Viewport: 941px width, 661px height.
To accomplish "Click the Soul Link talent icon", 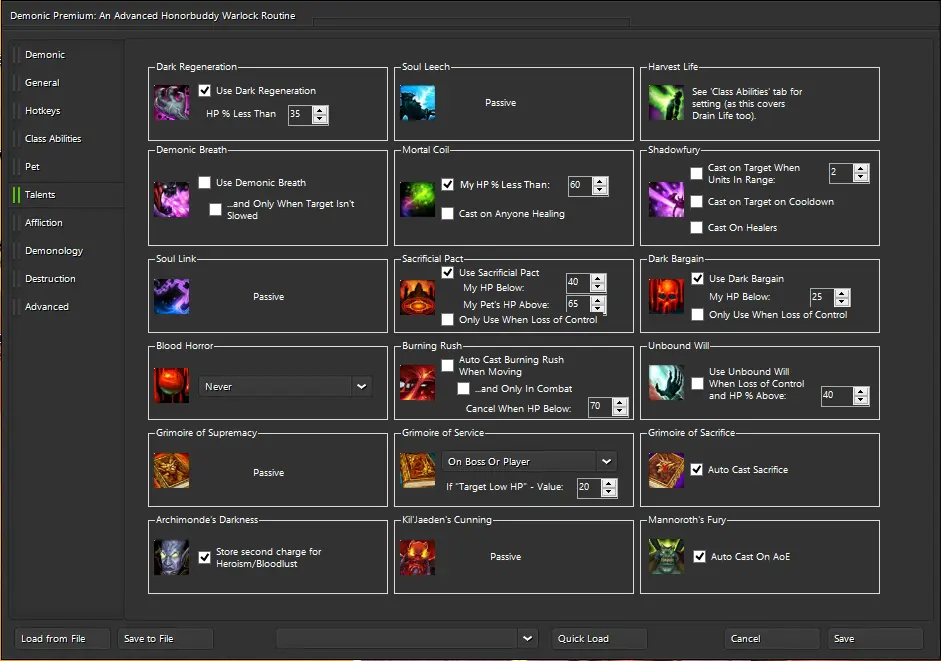I will [172, 297].
